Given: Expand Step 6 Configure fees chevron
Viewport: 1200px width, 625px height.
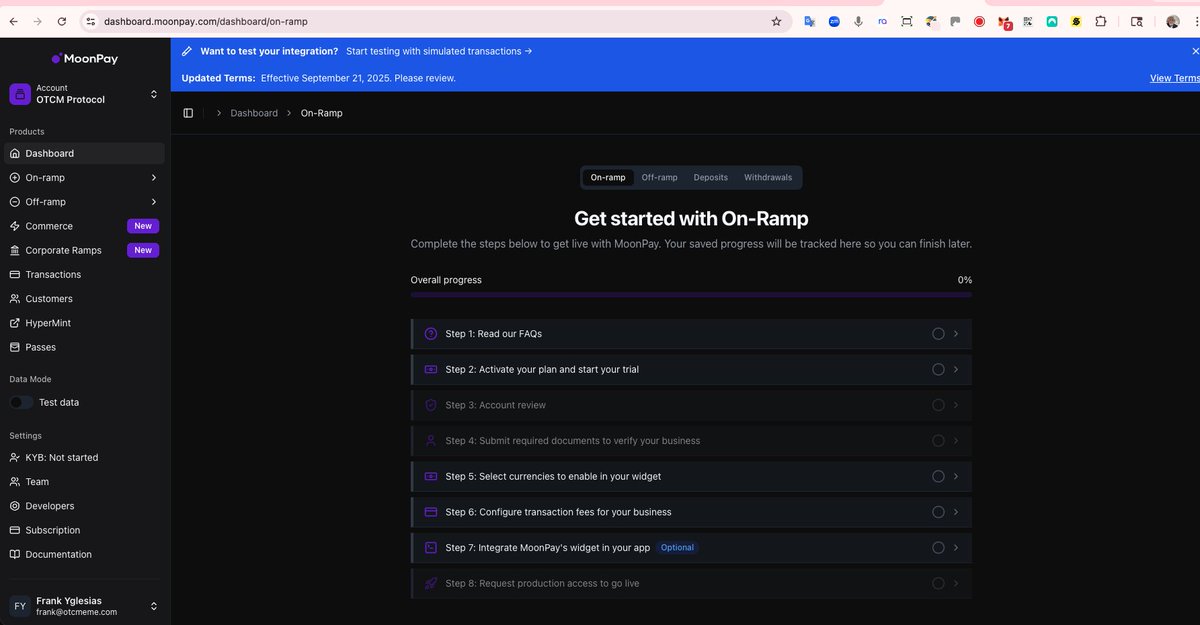Looking at the screenshot, I should 956,512.
